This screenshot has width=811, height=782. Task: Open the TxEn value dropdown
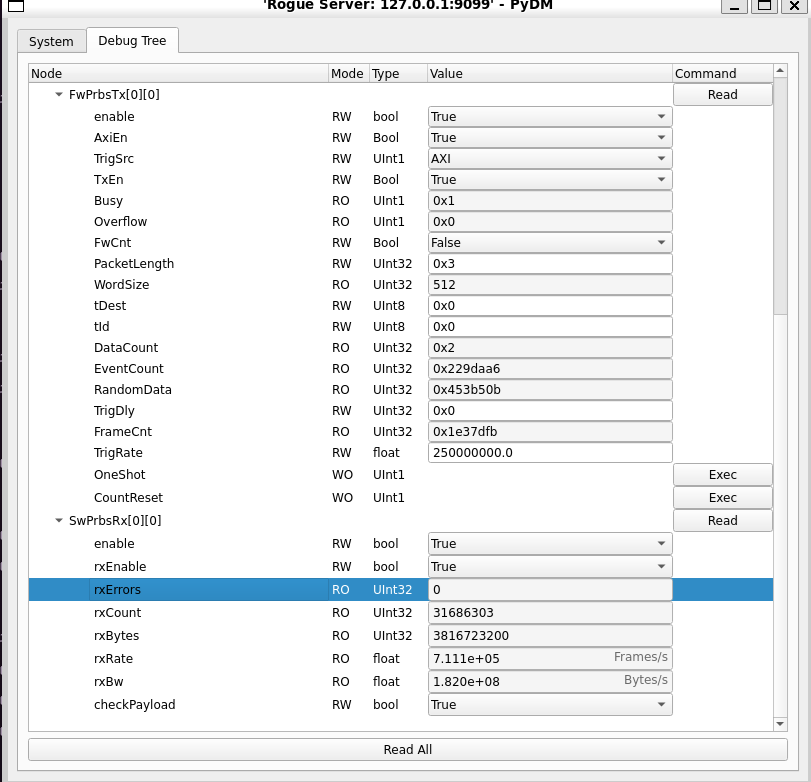coord(549,180)
